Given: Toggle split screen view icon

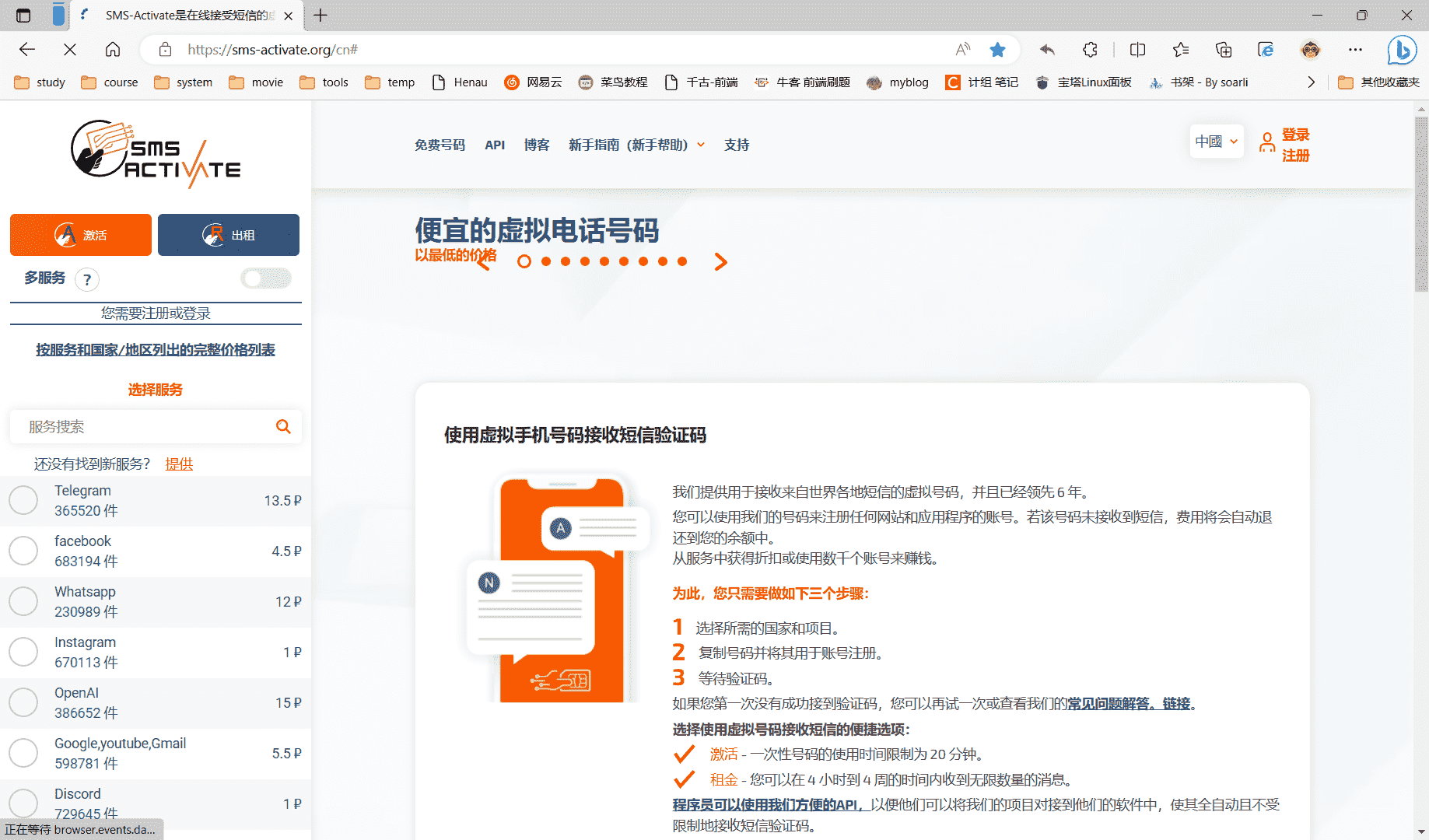Looking at the screenshot, I should (1137, 50).
